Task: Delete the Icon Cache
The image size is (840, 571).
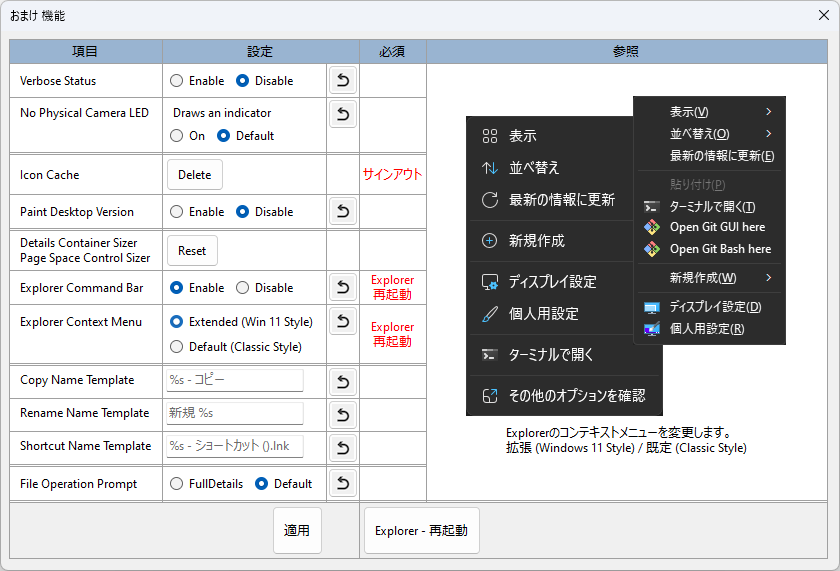Action: tap(194, 175)
